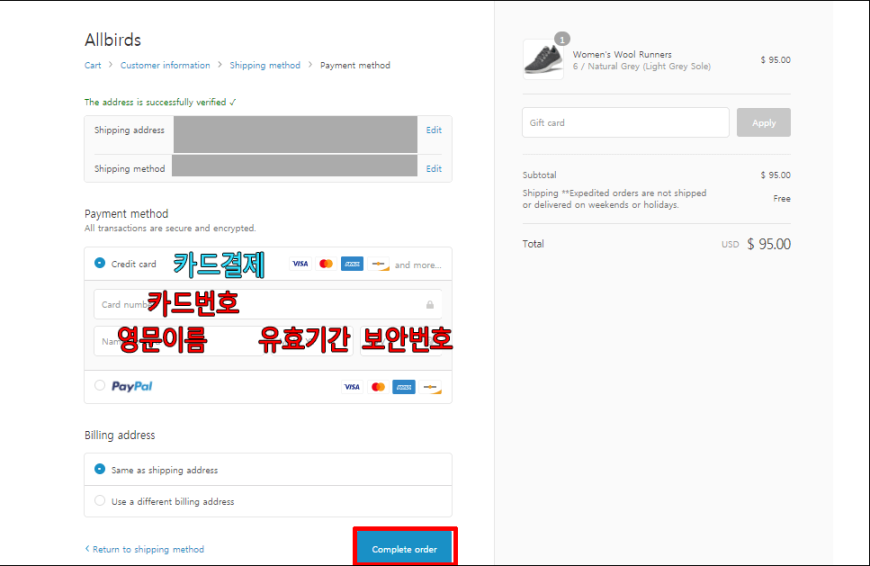This screenshot has height=566, width=870.
Task: Click the 'and more...' card types text
Action: [418, 265]
